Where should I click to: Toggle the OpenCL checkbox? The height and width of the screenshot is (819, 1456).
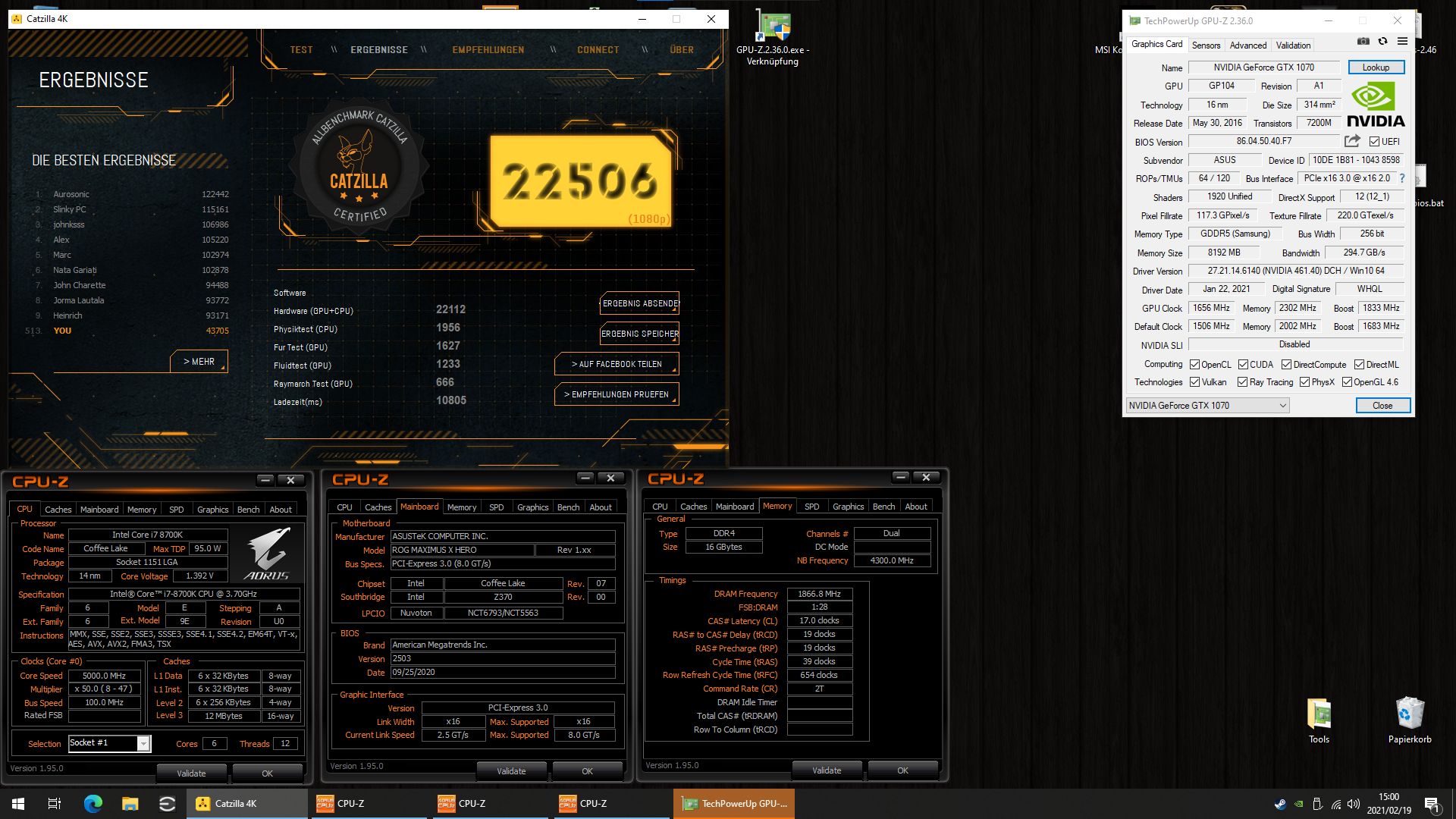pyautogui.click(x=1194, y=365)
